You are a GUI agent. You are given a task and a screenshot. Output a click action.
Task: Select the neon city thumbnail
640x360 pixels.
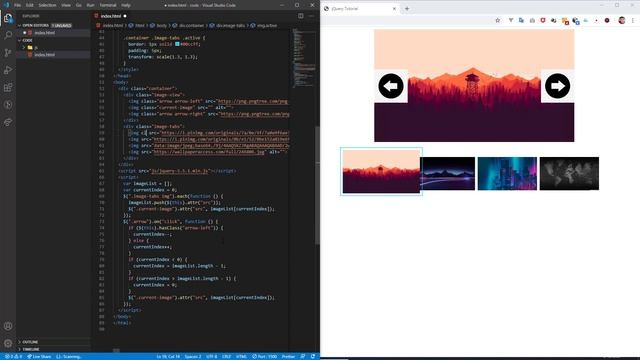507,173
